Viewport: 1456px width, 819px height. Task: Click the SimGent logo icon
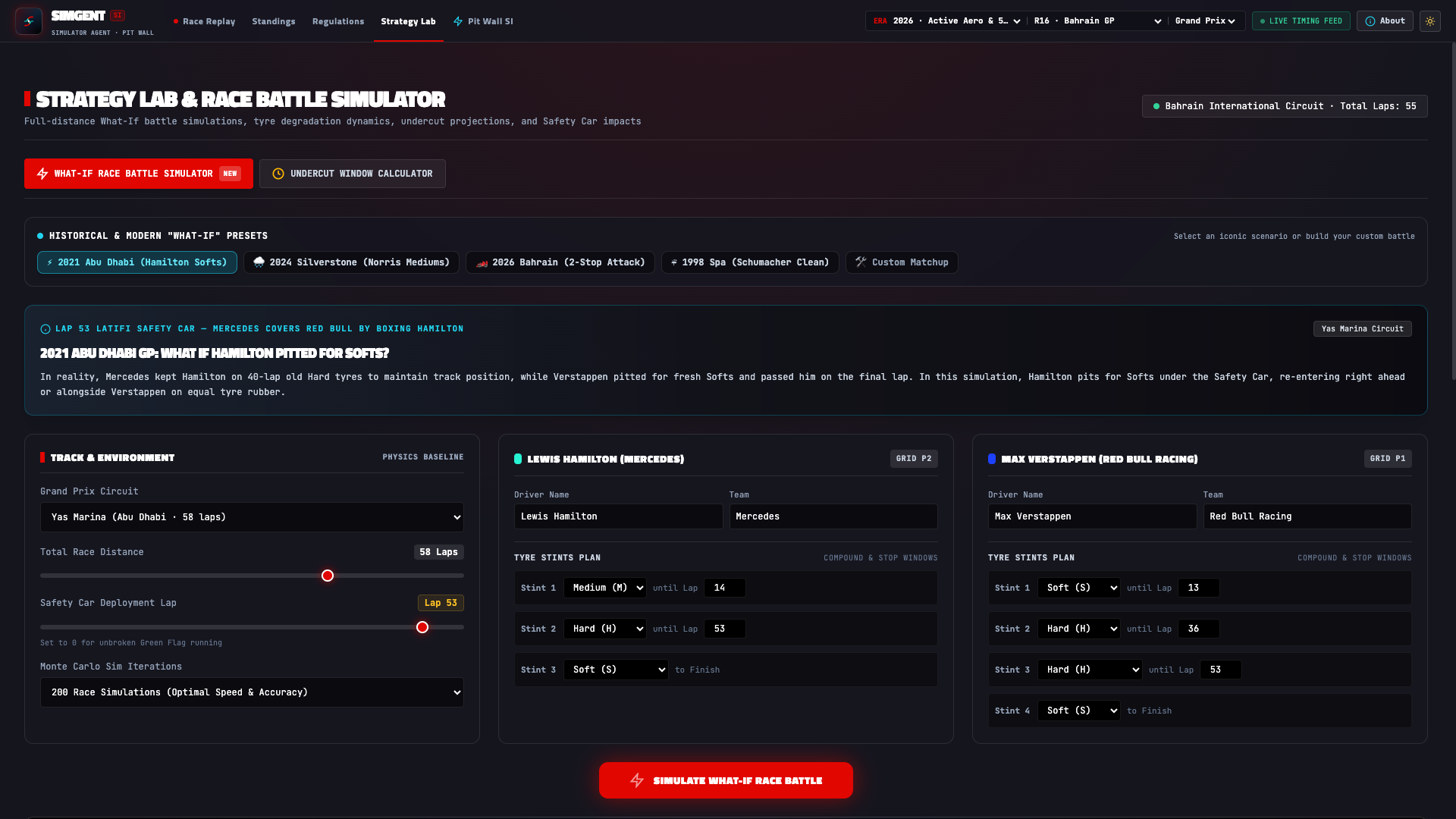coord(29,21)
